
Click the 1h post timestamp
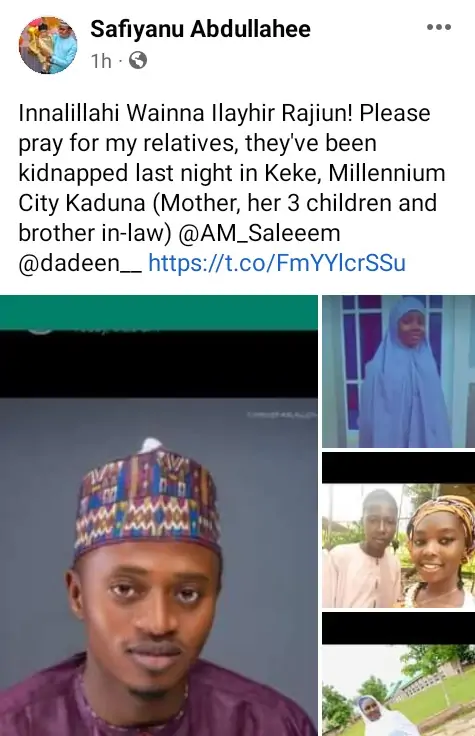tap(101, 61)
